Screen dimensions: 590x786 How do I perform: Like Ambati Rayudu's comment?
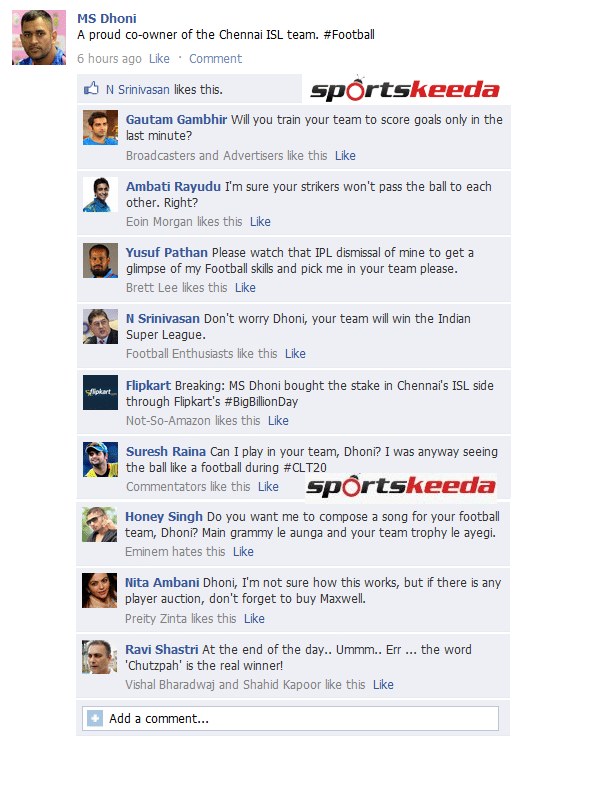pyautogui.click(x=260, y=222)
